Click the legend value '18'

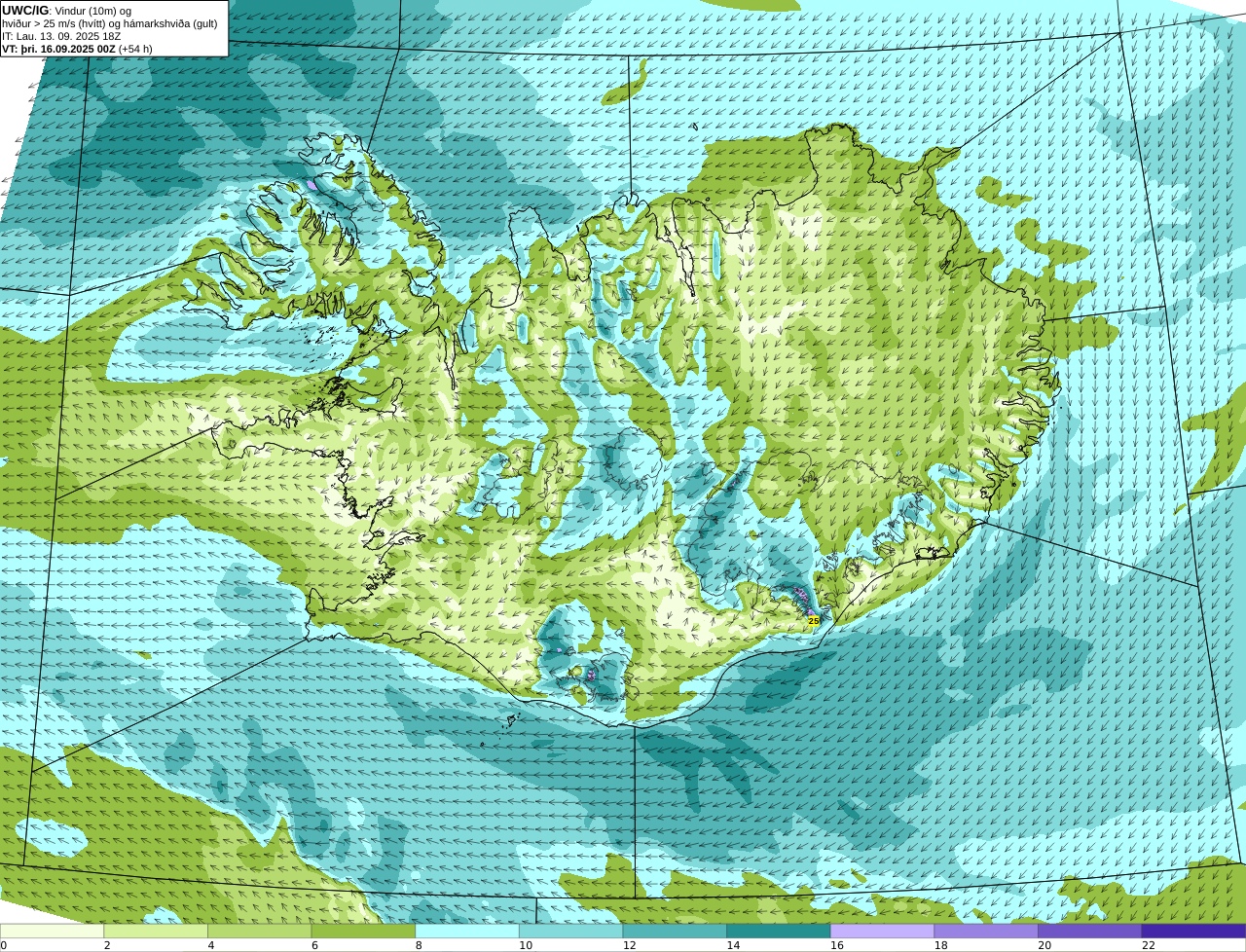pyautogui.click(x=940, y=945)
